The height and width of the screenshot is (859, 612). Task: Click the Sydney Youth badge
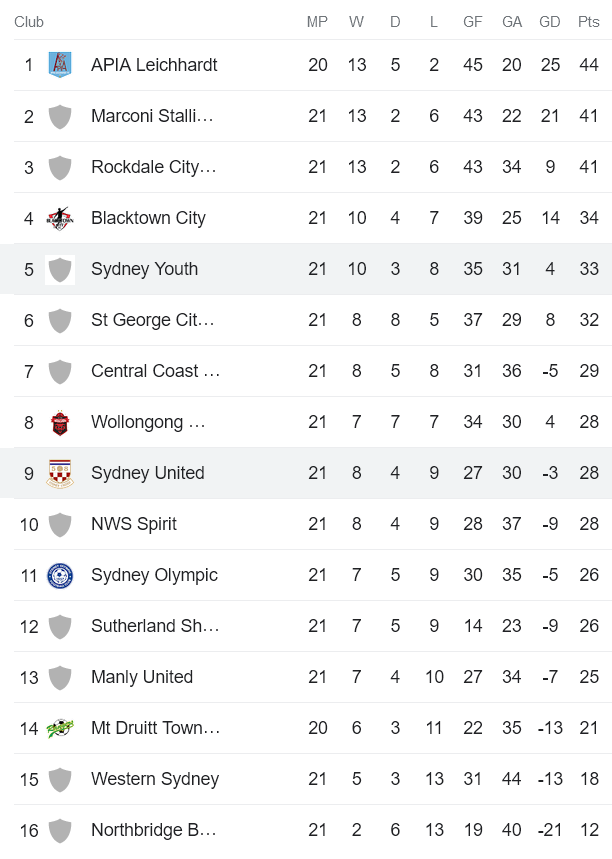click(60, 268)
